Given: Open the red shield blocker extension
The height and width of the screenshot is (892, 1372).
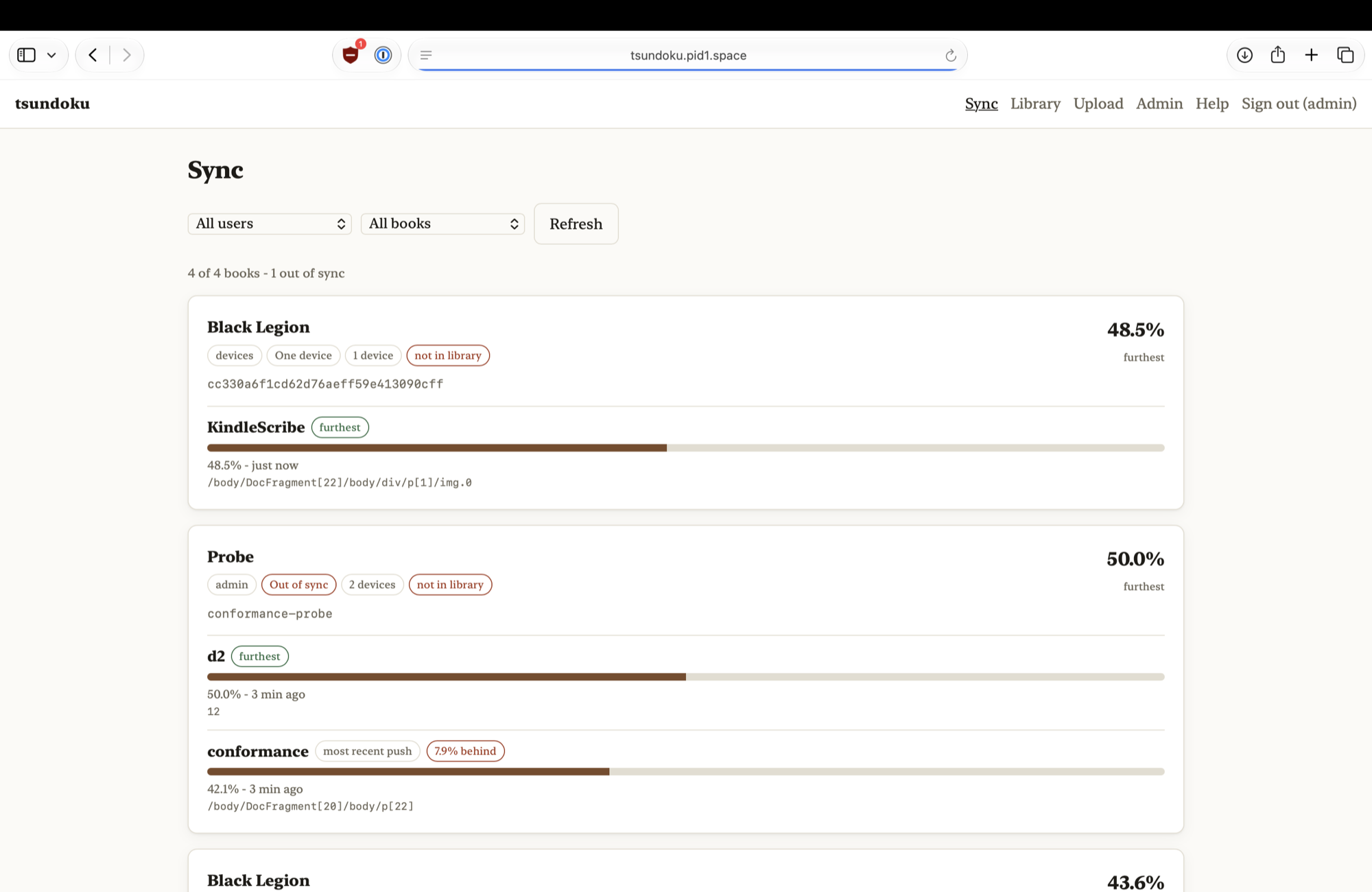Looking at the screenshot, I should pos(351,55).
